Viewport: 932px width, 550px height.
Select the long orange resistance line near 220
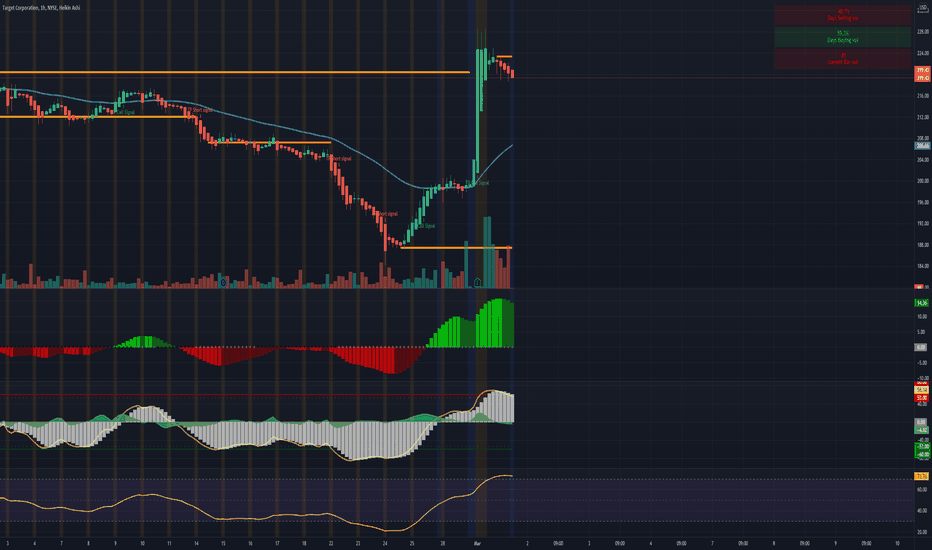(x=235, y=73)
